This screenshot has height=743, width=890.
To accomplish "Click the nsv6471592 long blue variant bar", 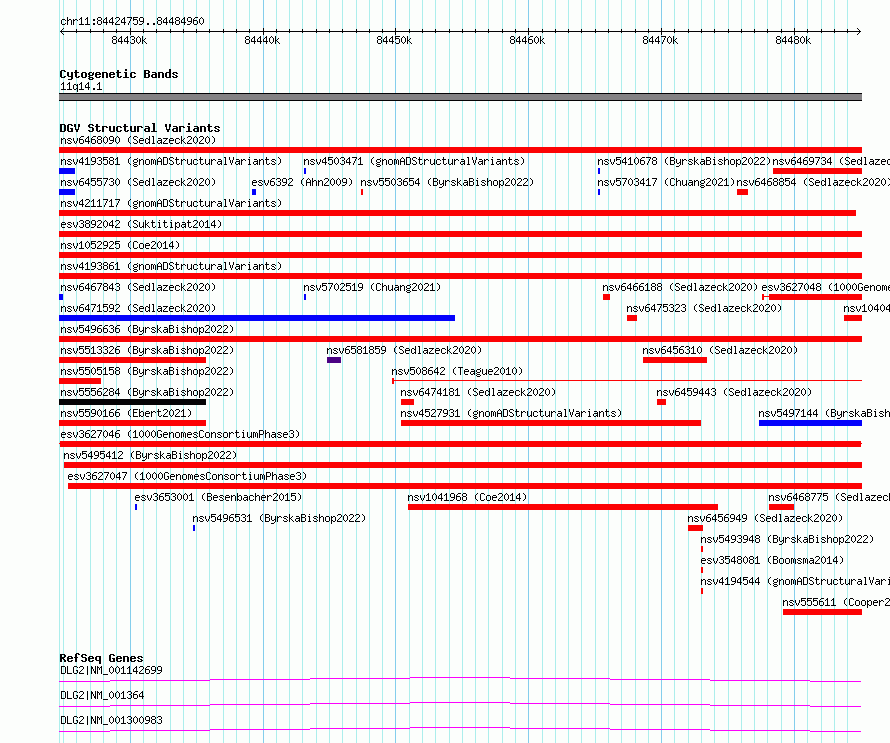I will point(257,318).
